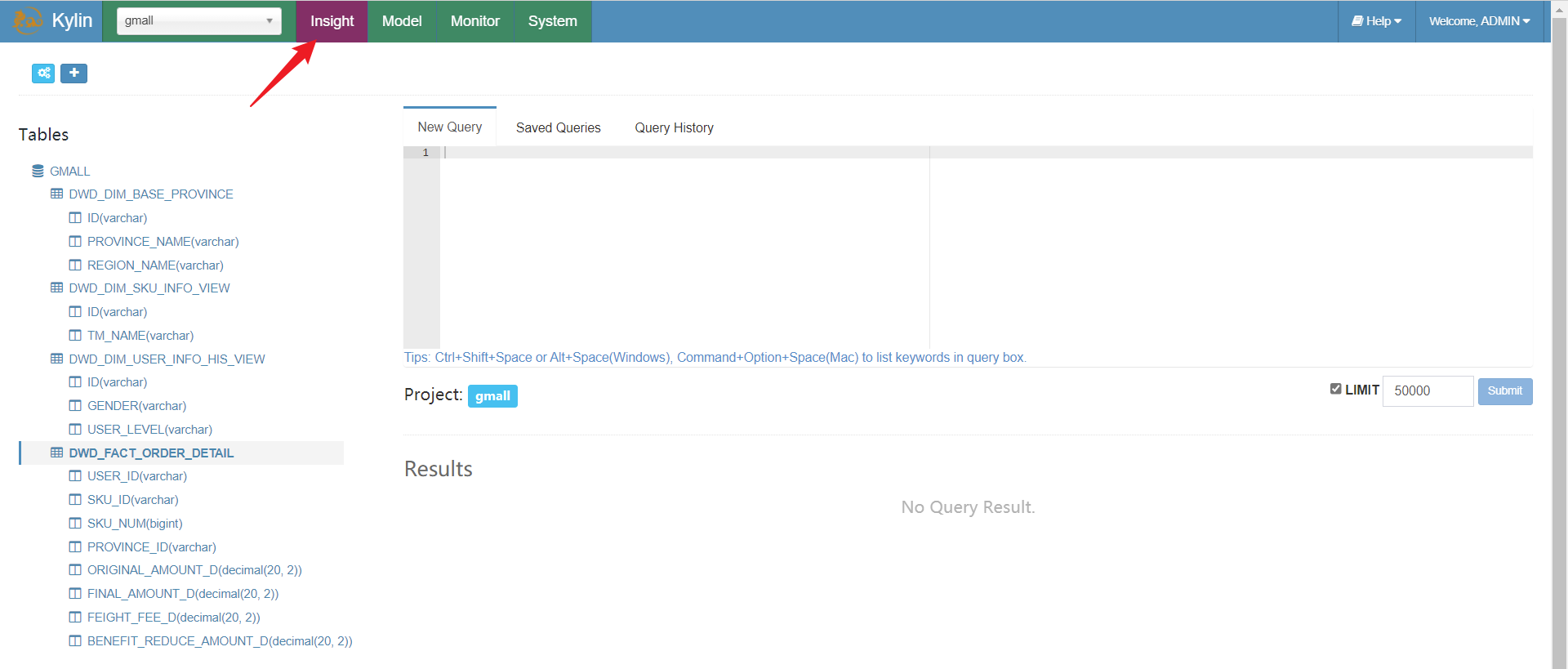Click the column icon beside PROVINCE_ID(varchar)

[x=75, y=547]
